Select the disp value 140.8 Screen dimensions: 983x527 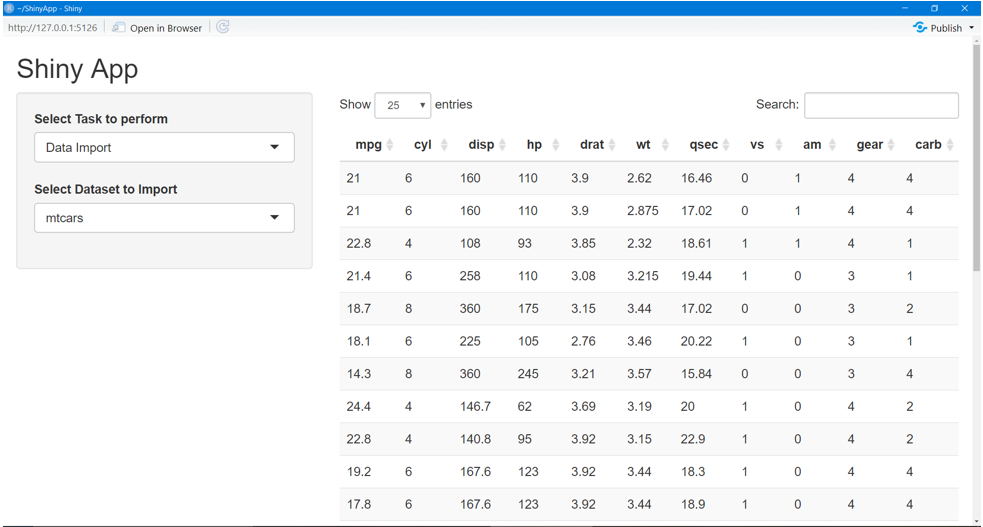coord(475,439)
